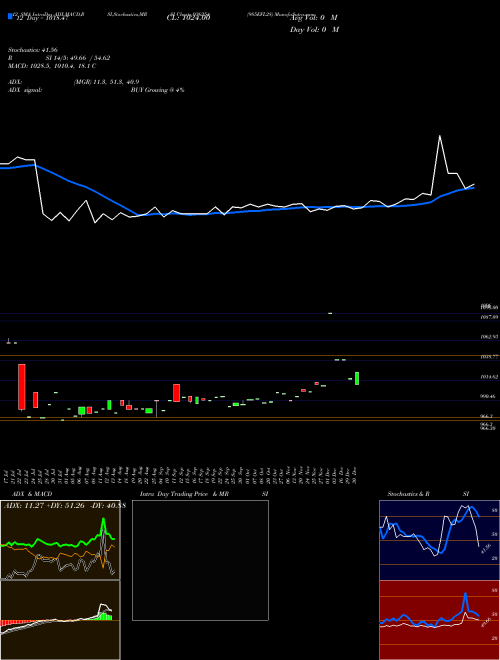Click the ADX signal: label
Image resolution: width=500 pixels, height=660 pixels.
[24, 90]
